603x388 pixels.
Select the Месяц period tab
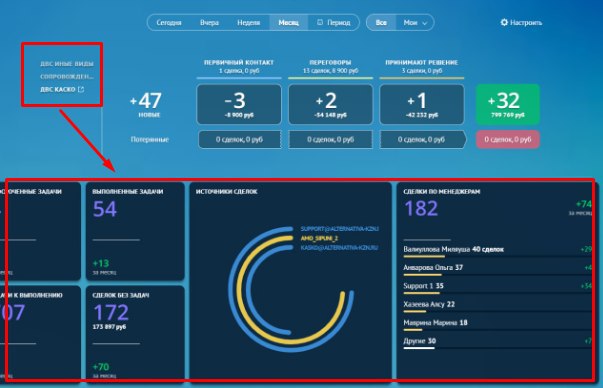pos(288,23)
